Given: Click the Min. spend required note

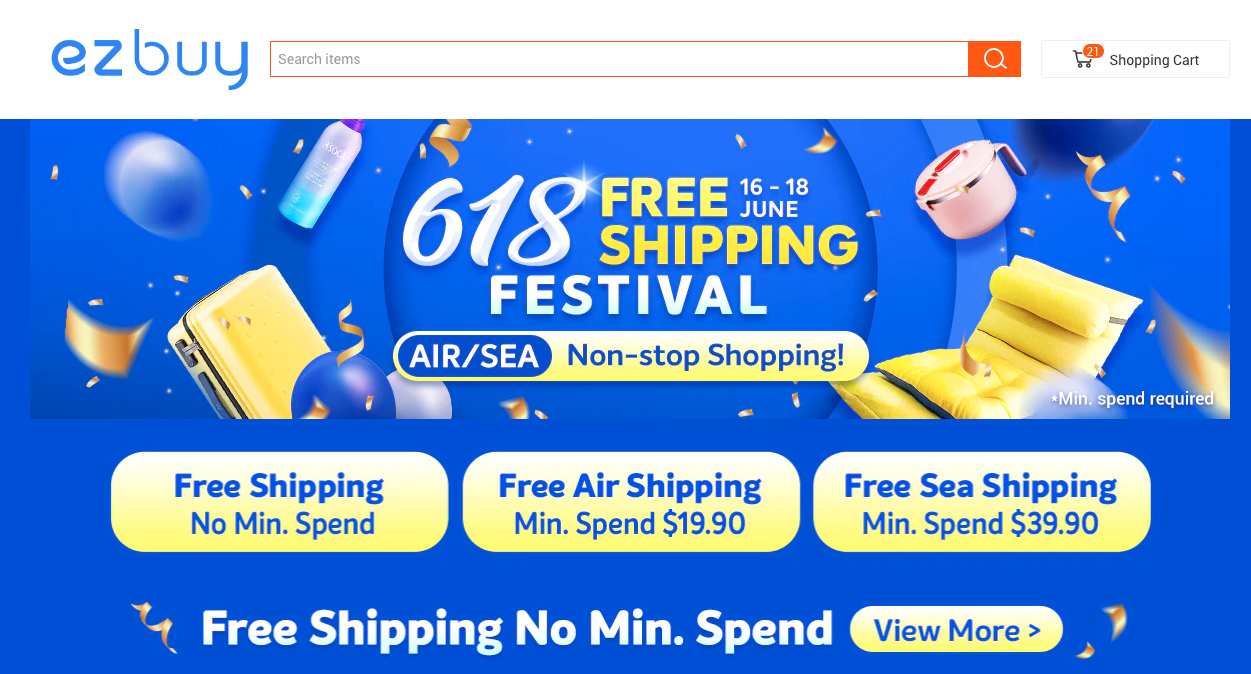Looking at the screenshot, I should (x=1132, y=399).
